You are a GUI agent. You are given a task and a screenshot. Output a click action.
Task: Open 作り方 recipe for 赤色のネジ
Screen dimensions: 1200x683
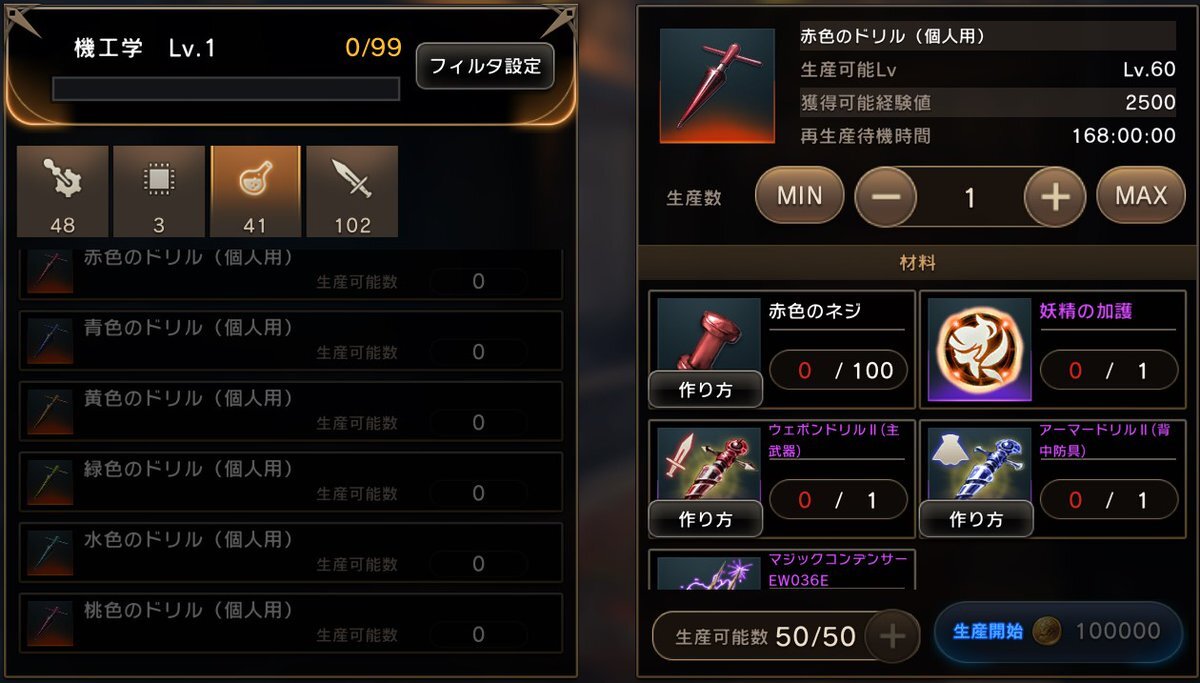[x=706, y=389]
